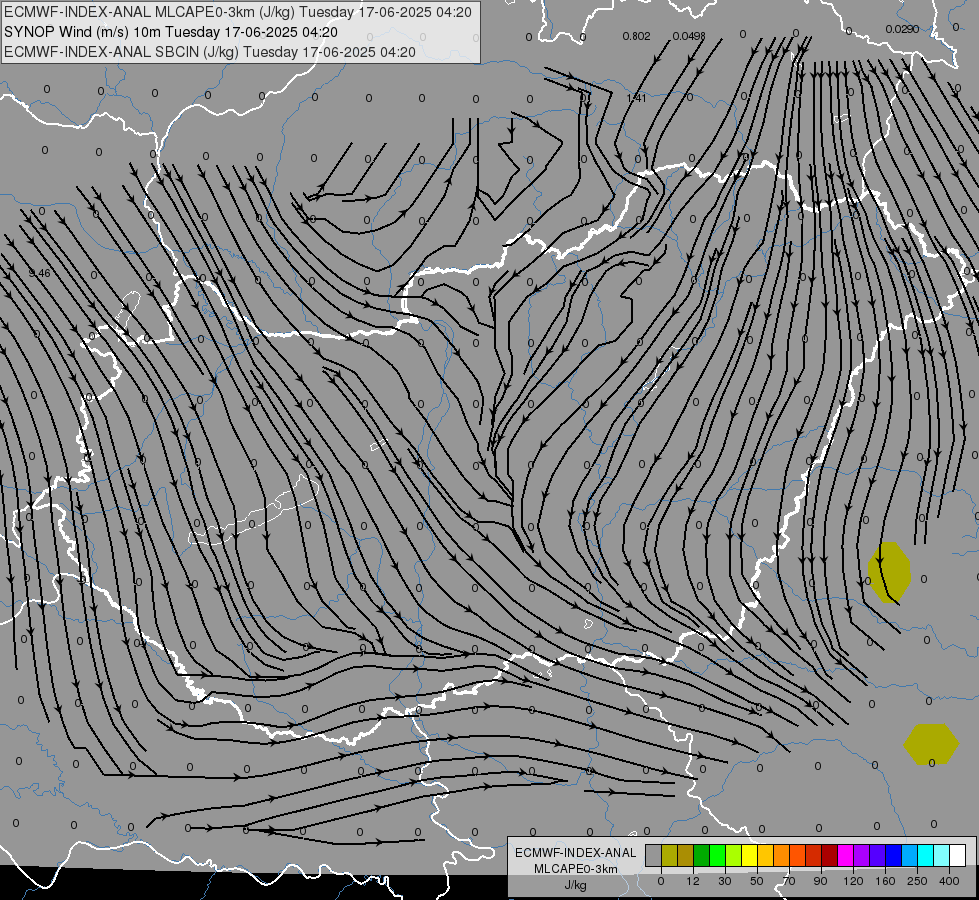
Task: Click the J/kg unit label in legend
Action: pos(575,886)
